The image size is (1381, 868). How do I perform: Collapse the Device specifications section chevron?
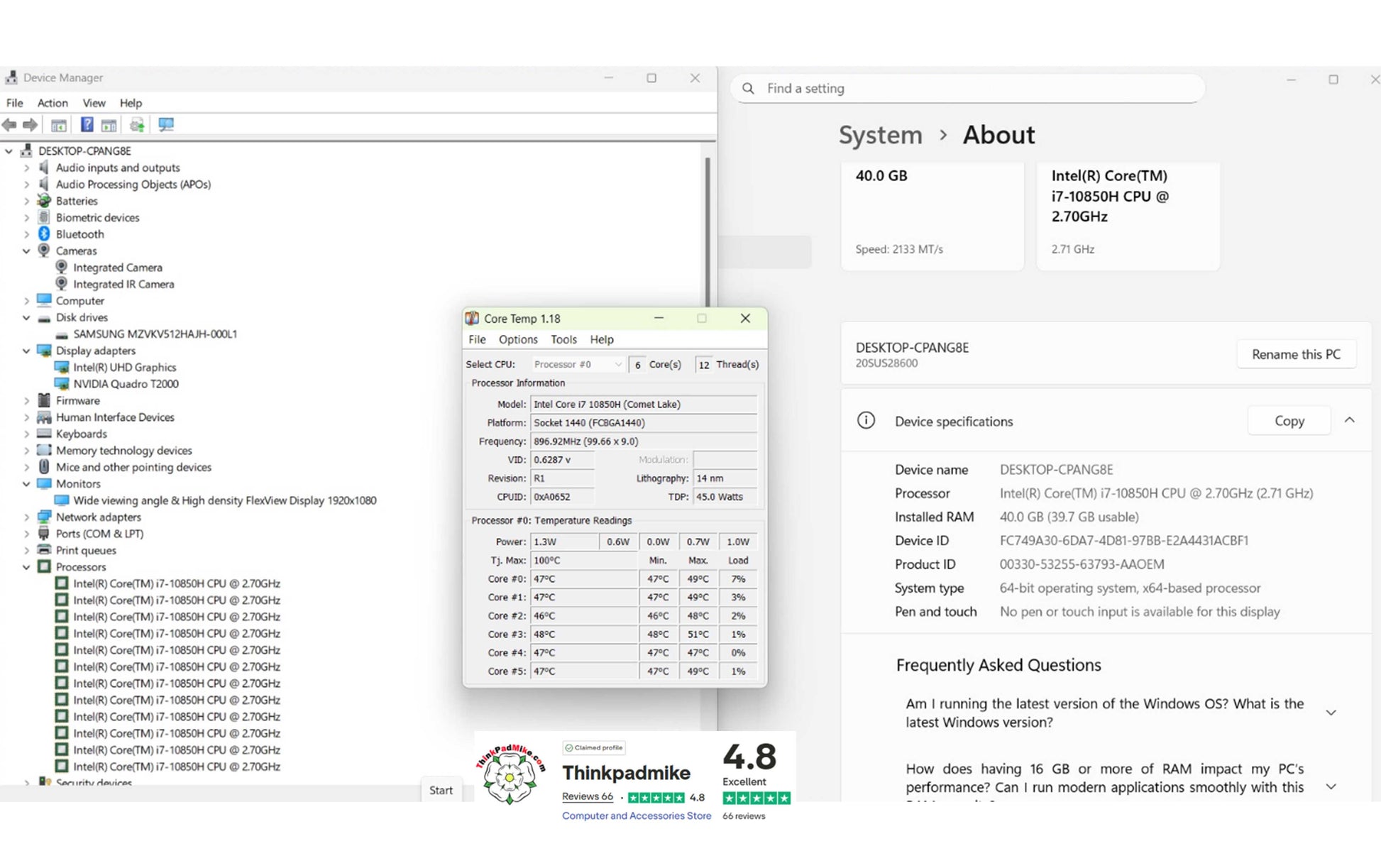pyautogui.click(x=1350, y=420)
